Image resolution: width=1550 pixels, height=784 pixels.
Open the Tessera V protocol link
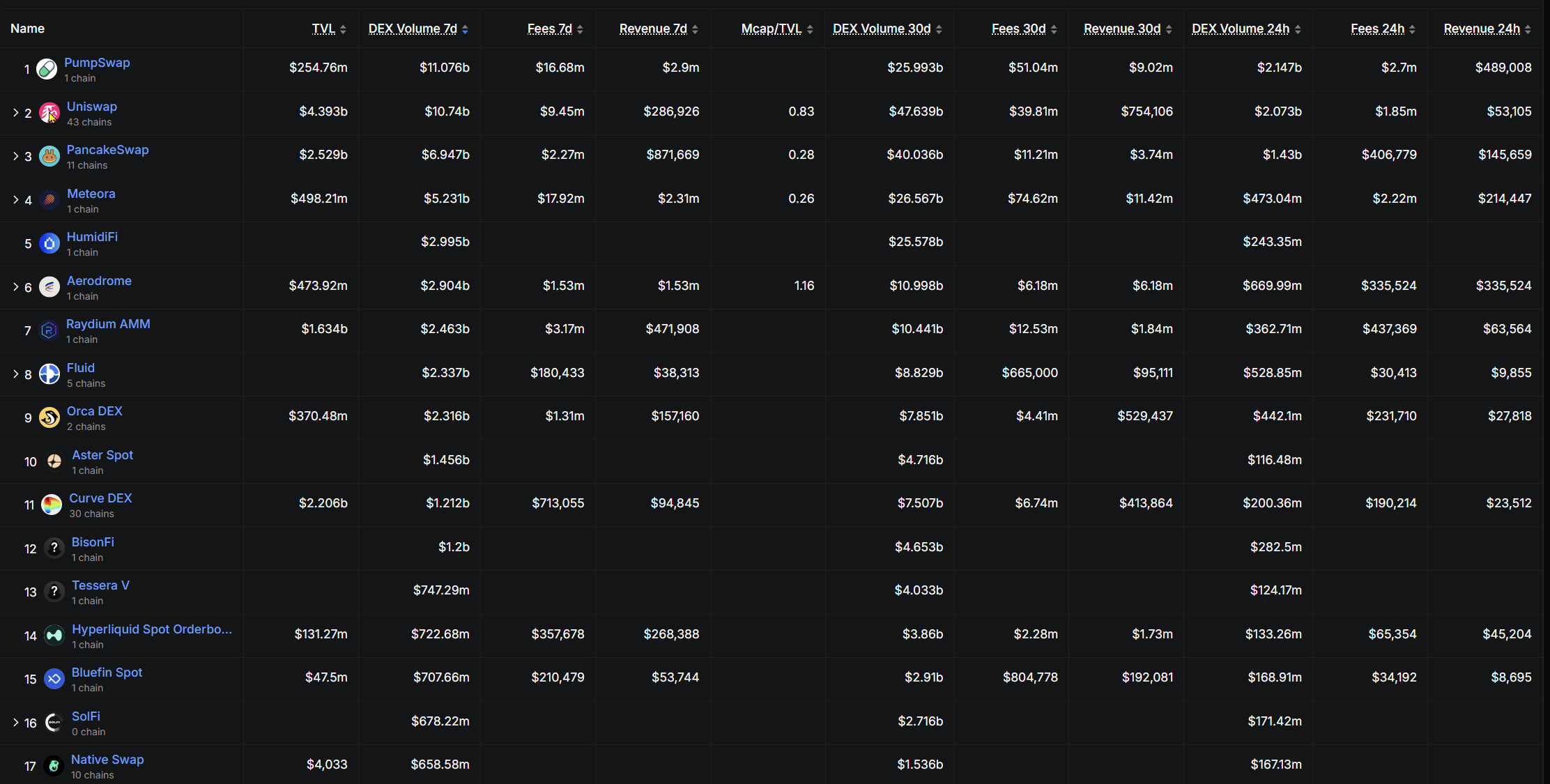100,585
